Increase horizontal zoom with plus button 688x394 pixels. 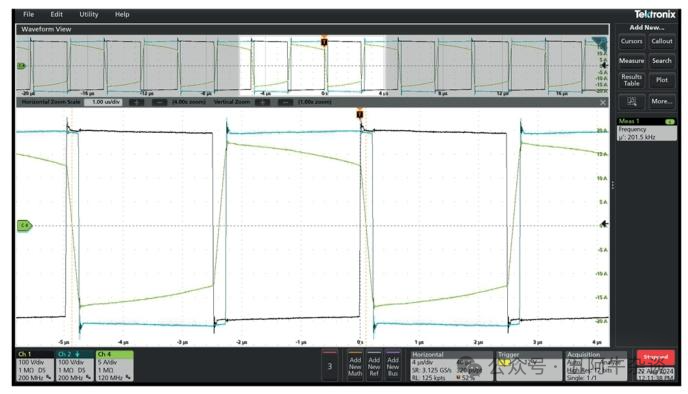pos(136,102)
